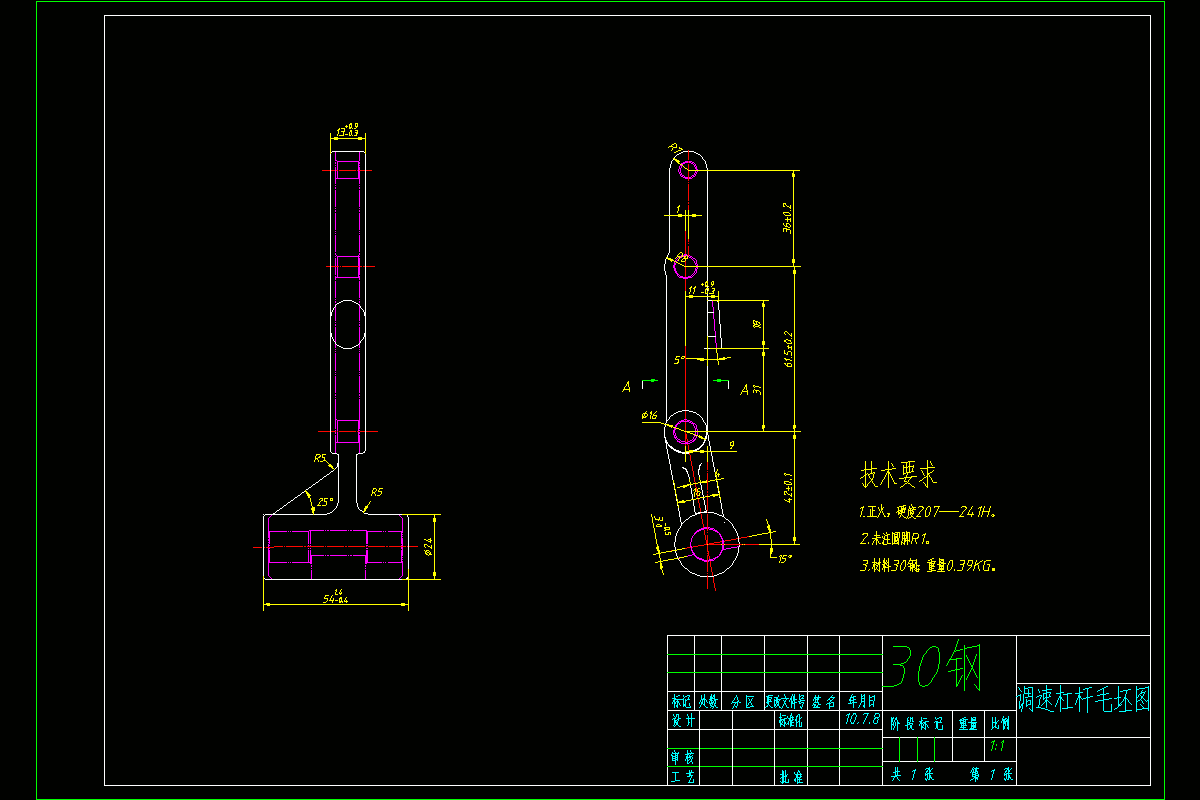Click the '审核' row label

click(x=683, y=758)
